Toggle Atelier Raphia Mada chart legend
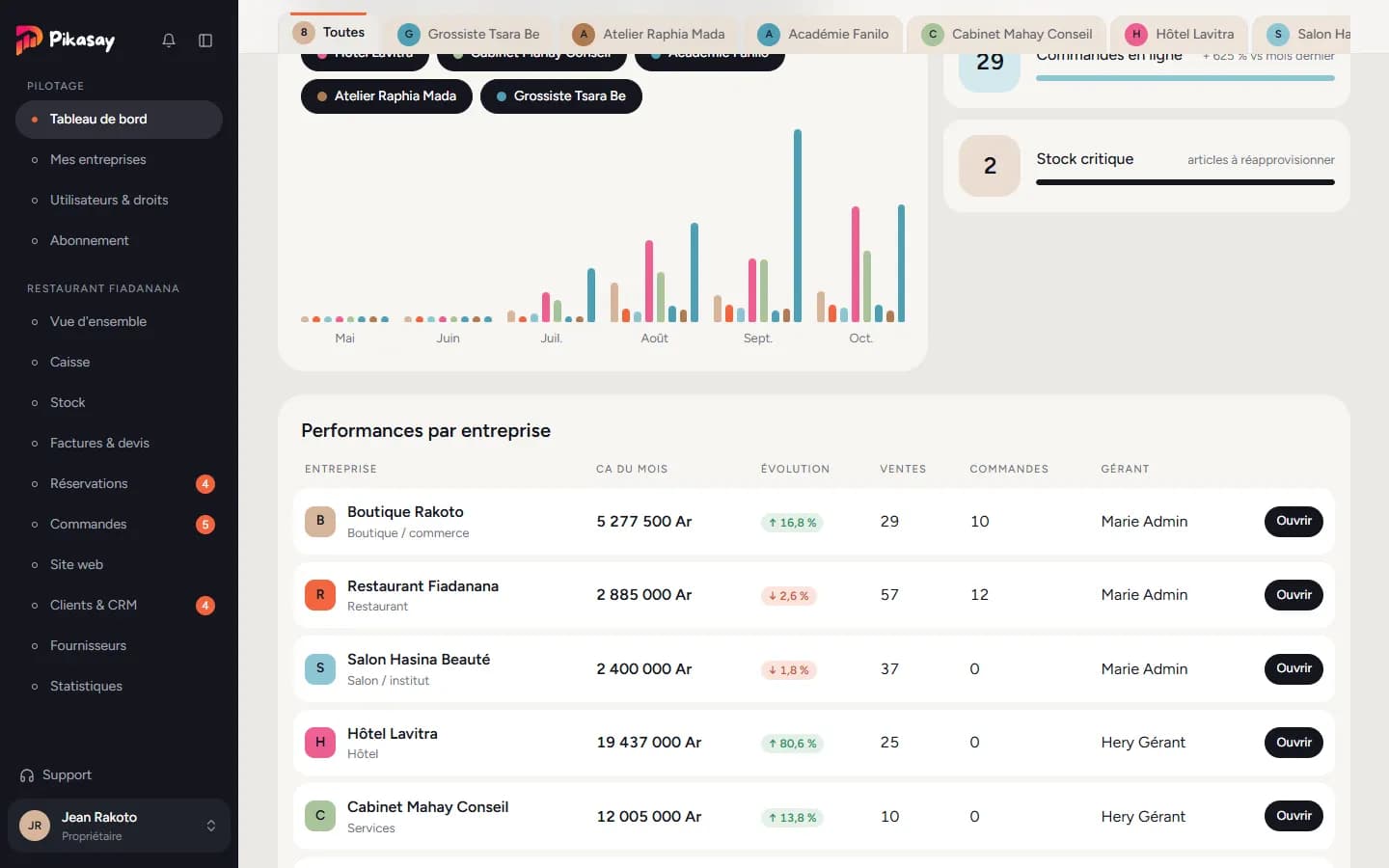This screenshot has width=1389, height=868. [387, 96]
